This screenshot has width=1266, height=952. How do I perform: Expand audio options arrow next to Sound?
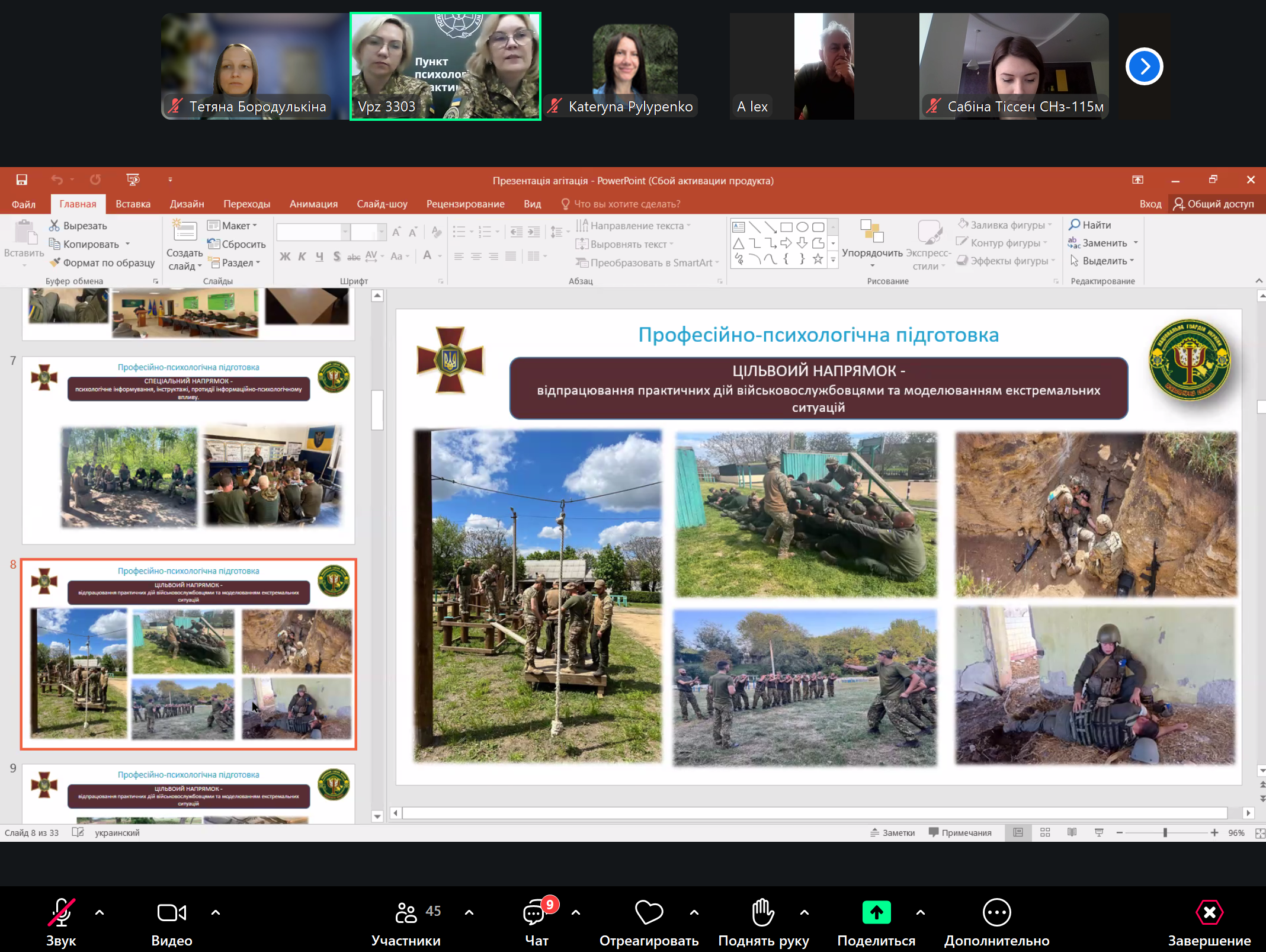click(100, 913)
